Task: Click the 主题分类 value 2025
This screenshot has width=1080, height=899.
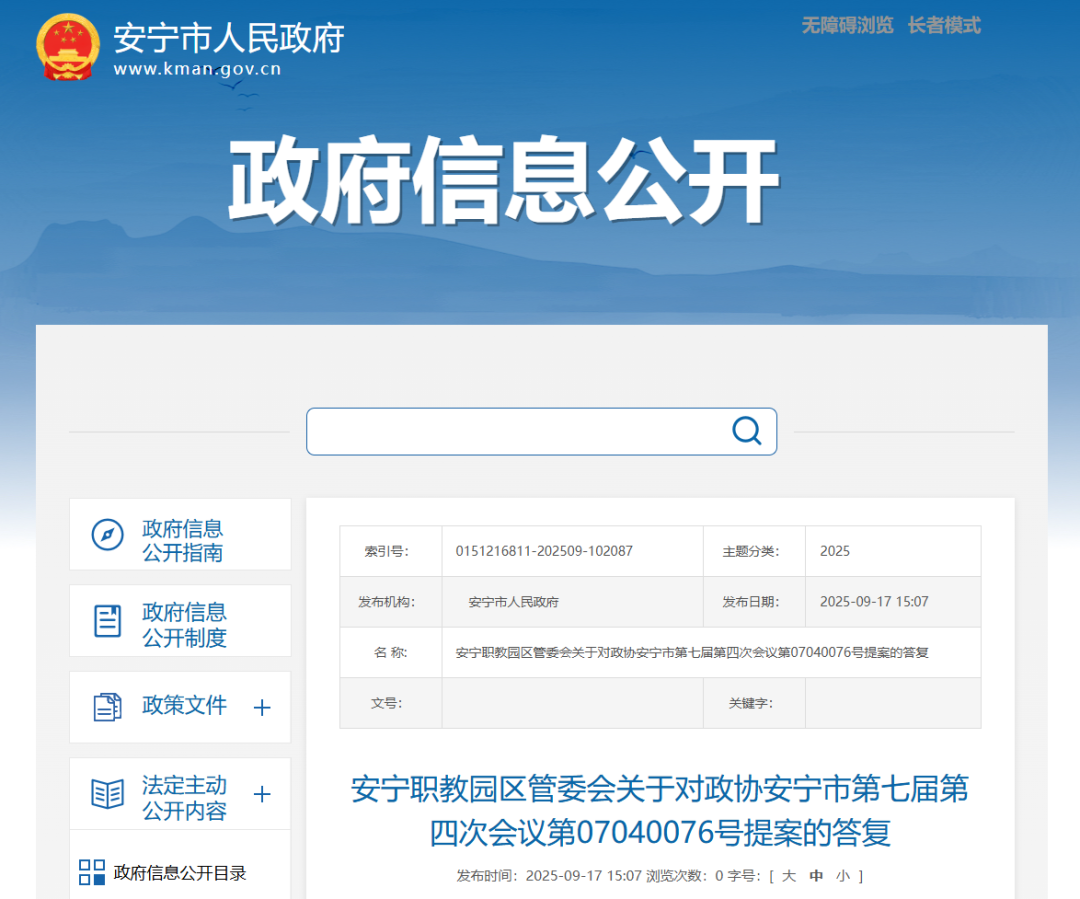Action: (835, 551)
